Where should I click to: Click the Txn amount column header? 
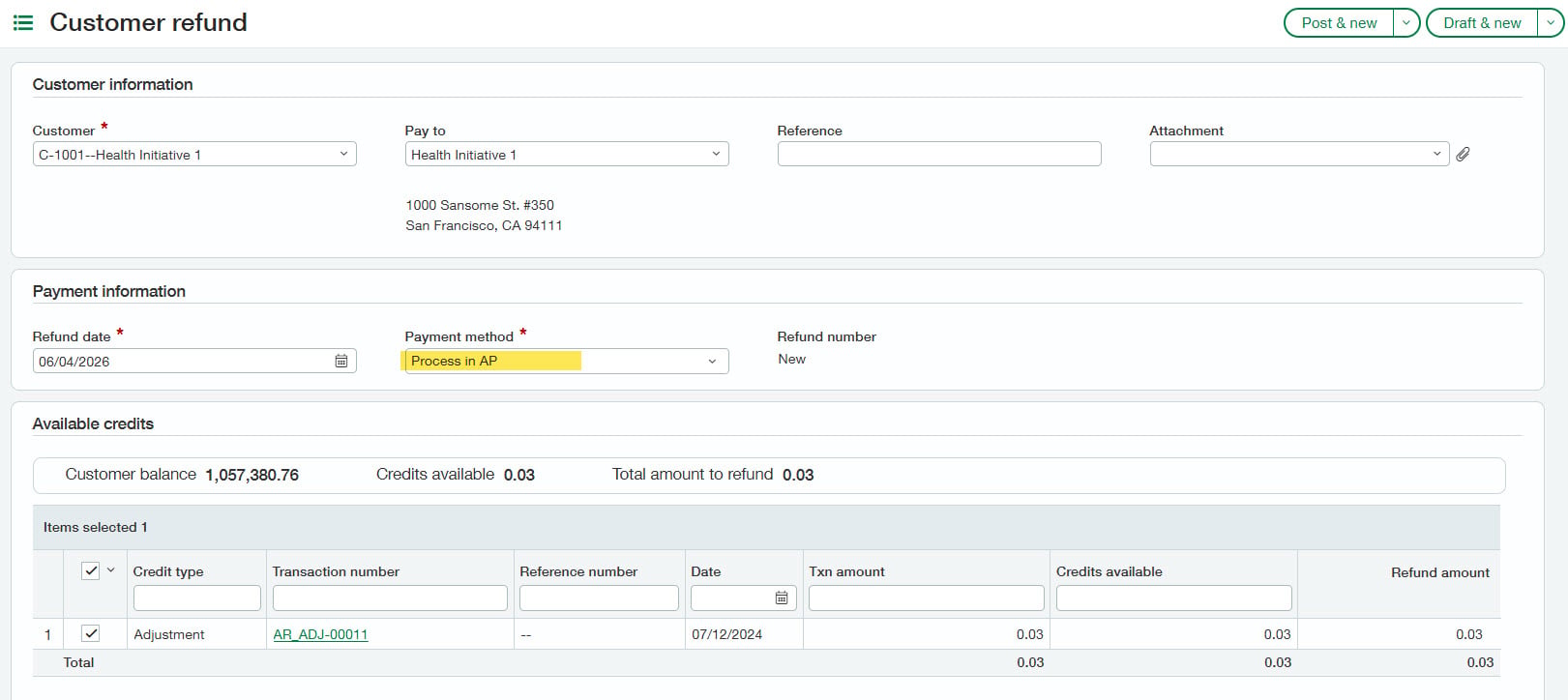(x=846, y=571)
